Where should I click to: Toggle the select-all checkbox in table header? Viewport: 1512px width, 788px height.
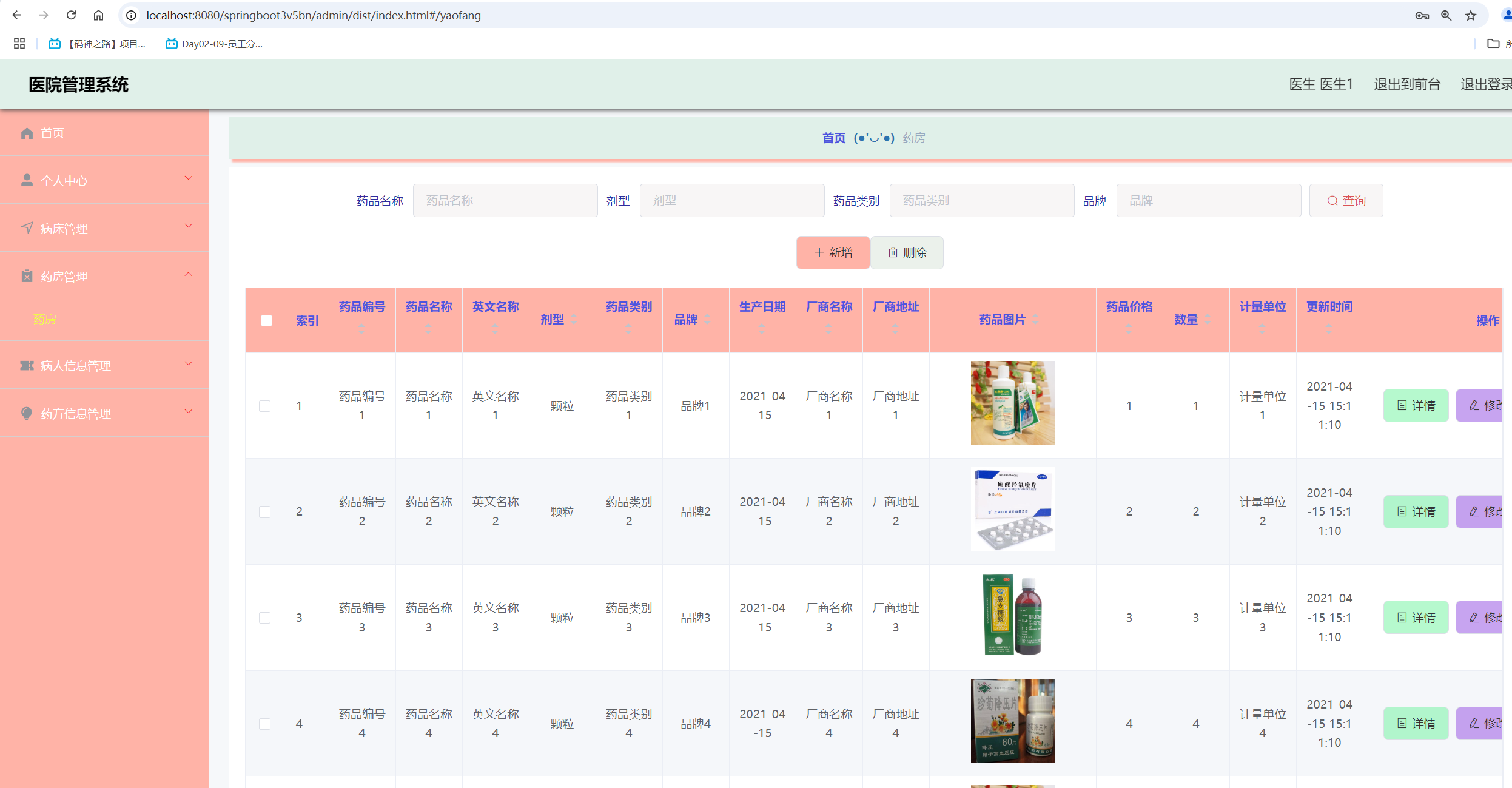coord(266,320)
